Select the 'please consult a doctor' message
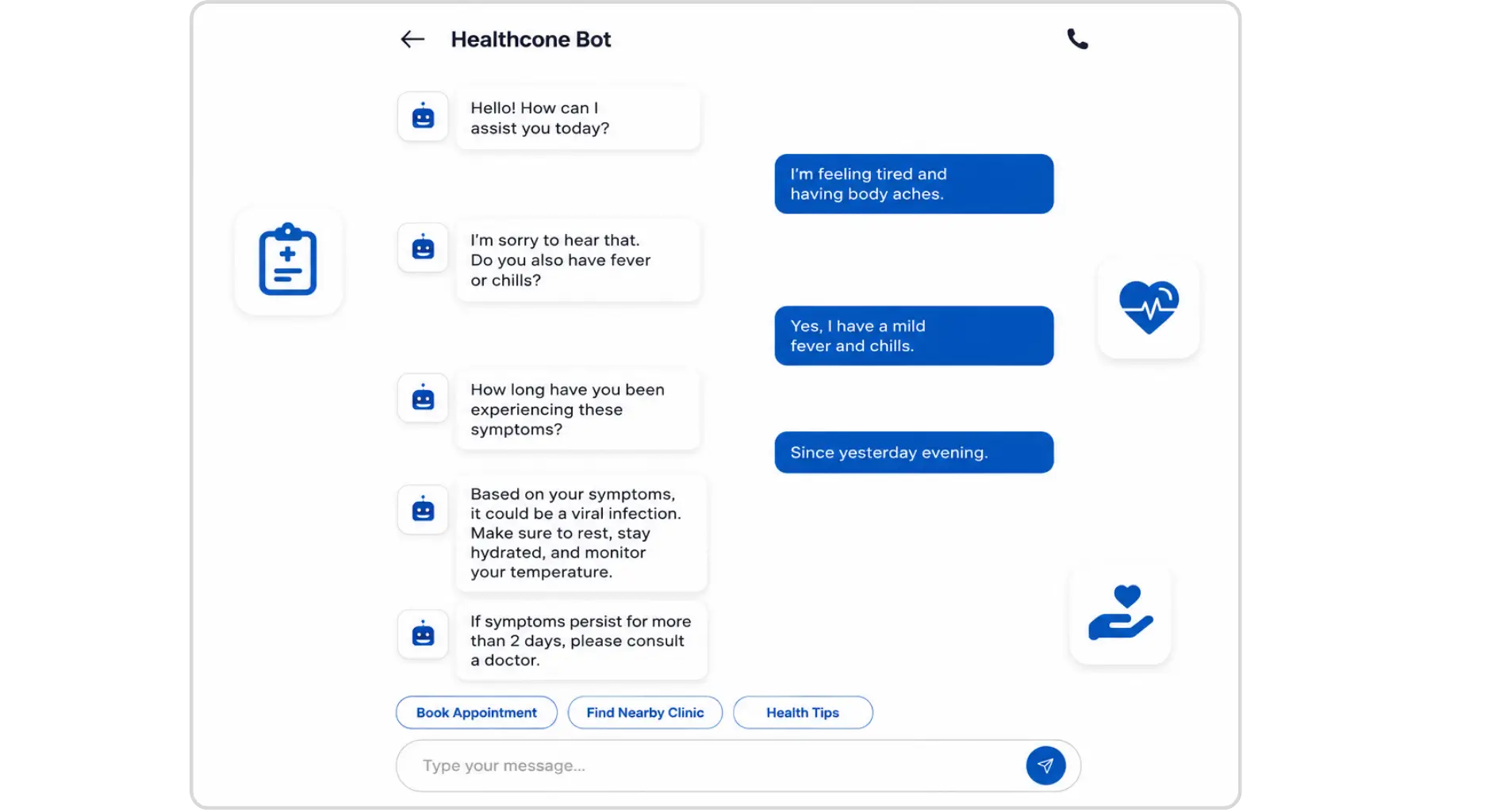The image size is (1496, 812). [581, 641]
